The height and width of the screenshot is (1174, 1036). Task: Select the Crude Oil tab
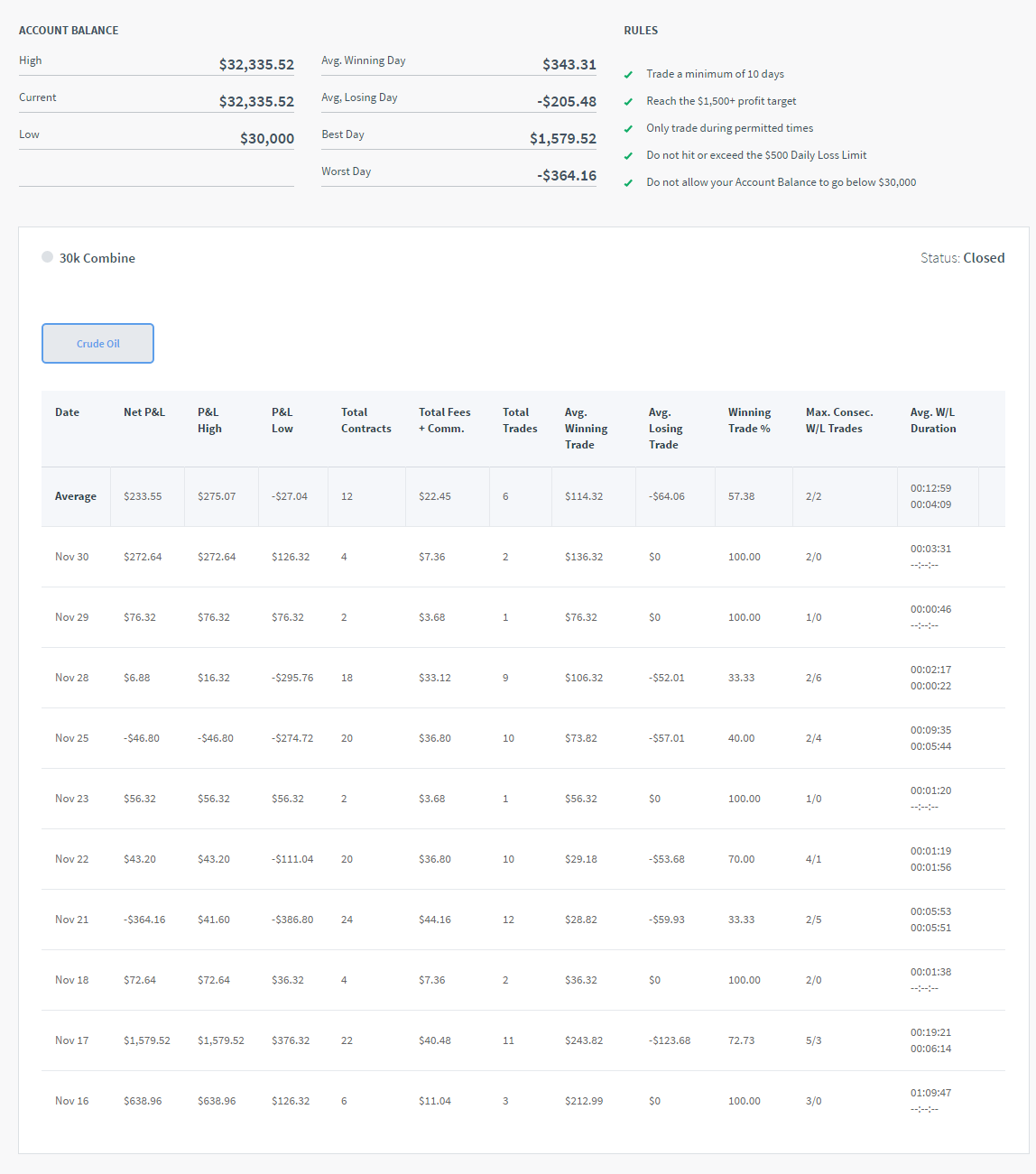click(x=97, y=344)
